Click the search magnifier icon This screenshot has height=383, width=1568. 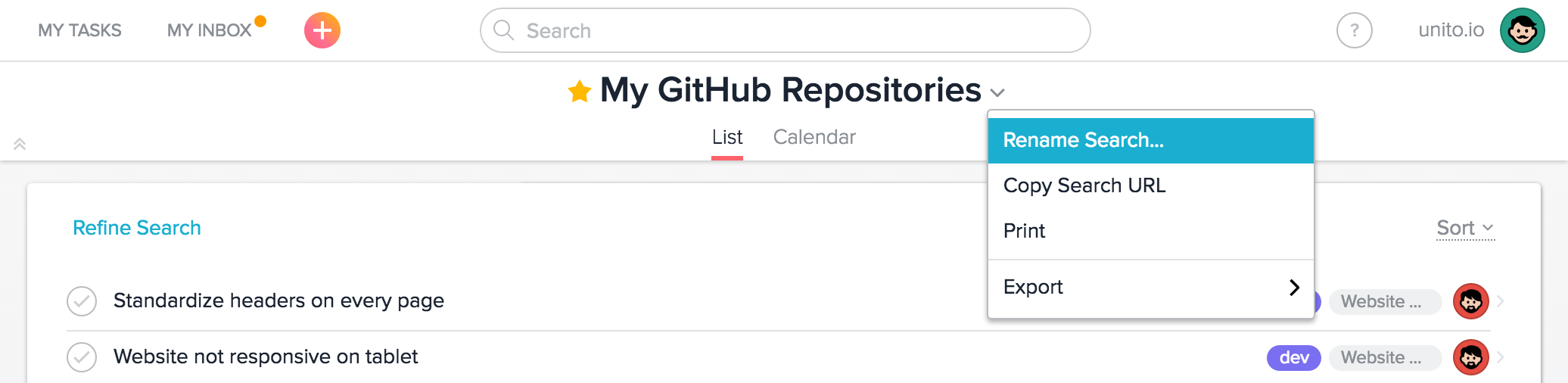(504, 30)
